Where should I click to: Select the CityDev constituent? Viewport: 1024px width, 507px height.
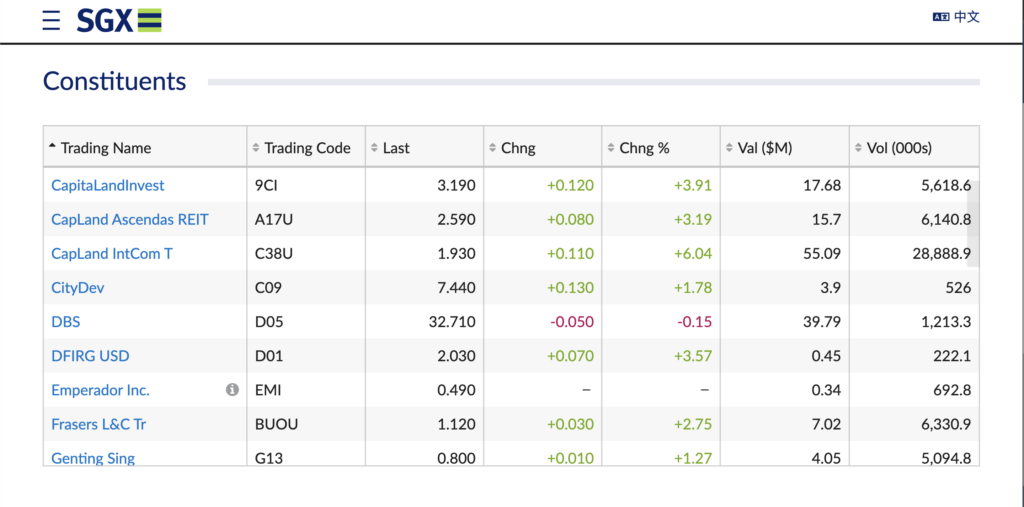coord(78,287)
